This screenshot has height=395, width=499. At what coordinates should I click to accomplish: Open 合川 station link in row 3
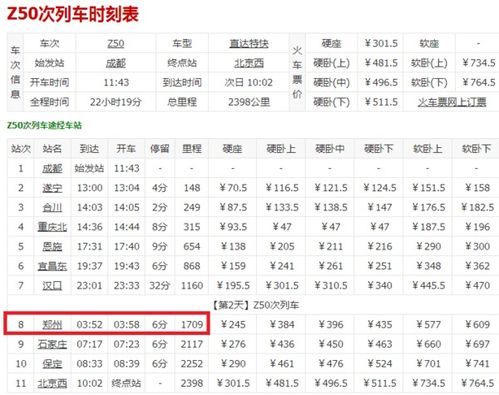coord(52,208)
